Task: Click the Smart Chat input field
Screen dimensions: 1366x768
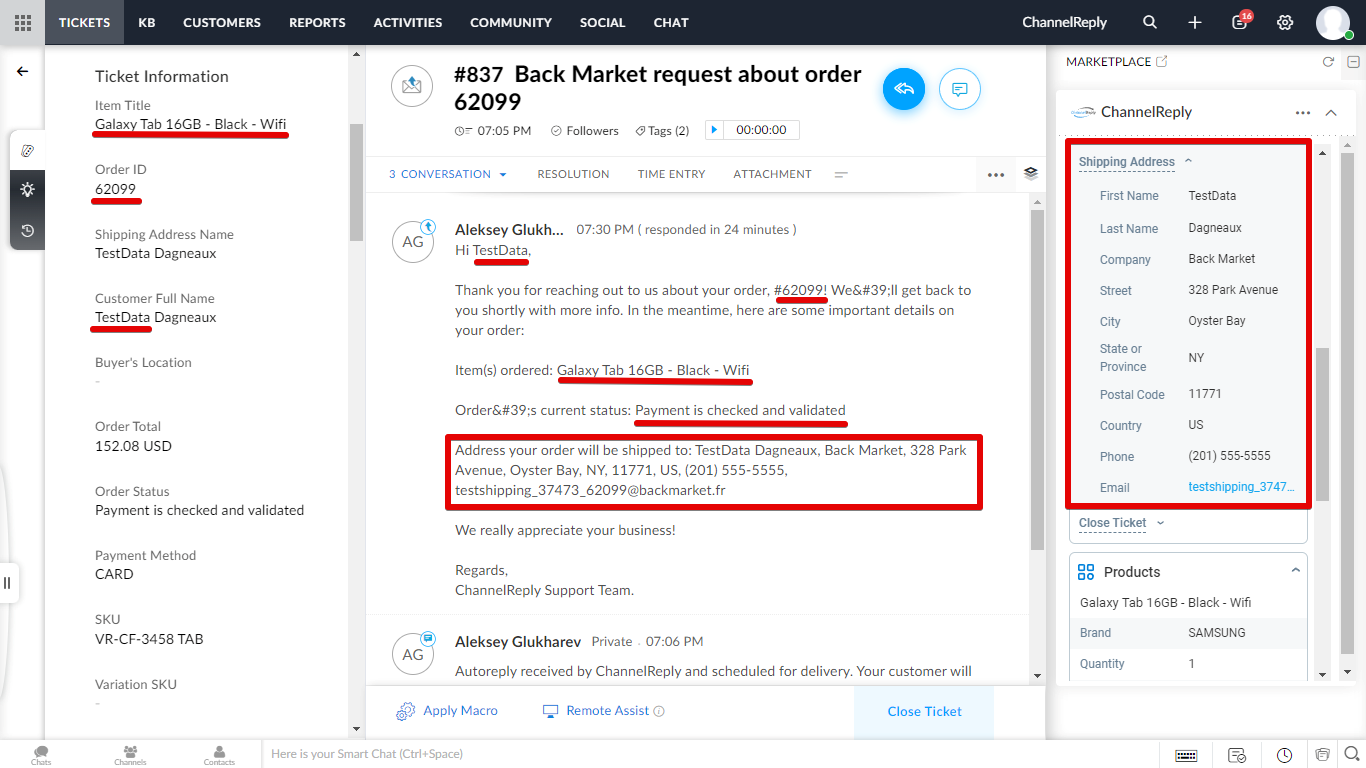Action: tap(710, 754)
